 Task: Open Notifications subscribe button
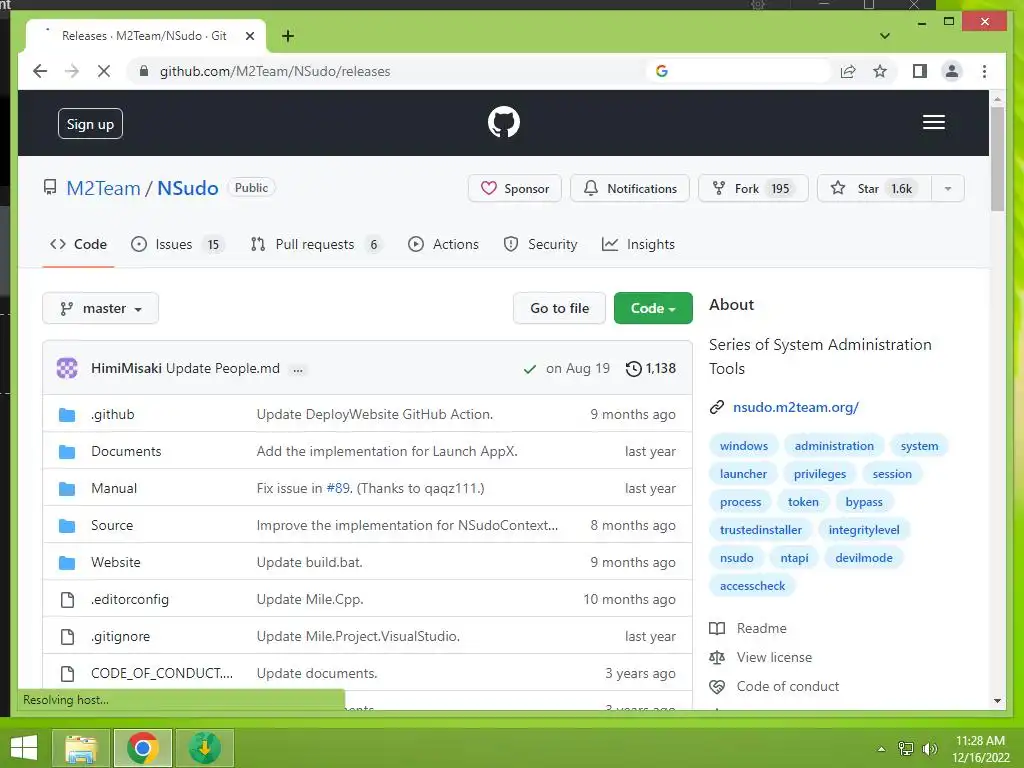point(630,189)
